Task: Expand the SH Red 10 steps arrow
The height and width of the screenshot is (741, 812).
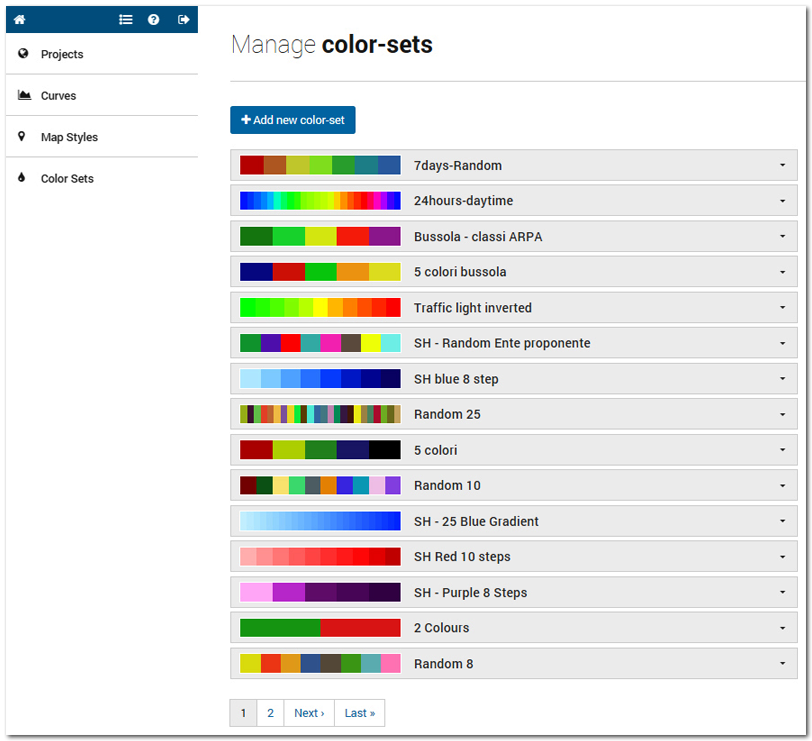Action: (782, 557)
